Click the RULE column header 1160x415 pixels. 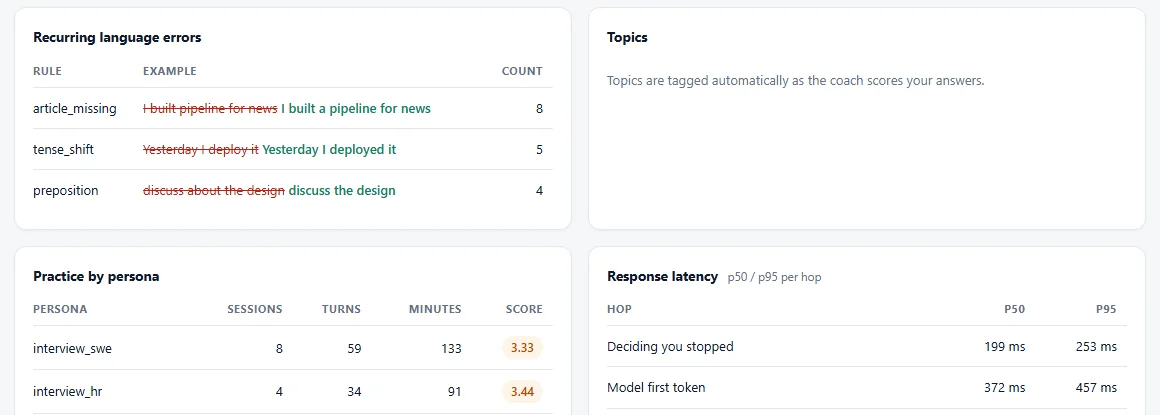[x=47, y=72]
